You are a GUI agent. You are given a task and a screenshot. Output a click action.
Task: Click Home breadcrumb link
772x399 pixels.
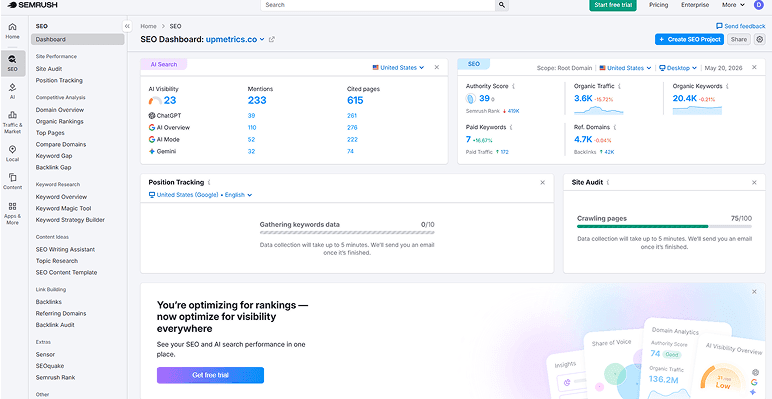pos(148,26)
